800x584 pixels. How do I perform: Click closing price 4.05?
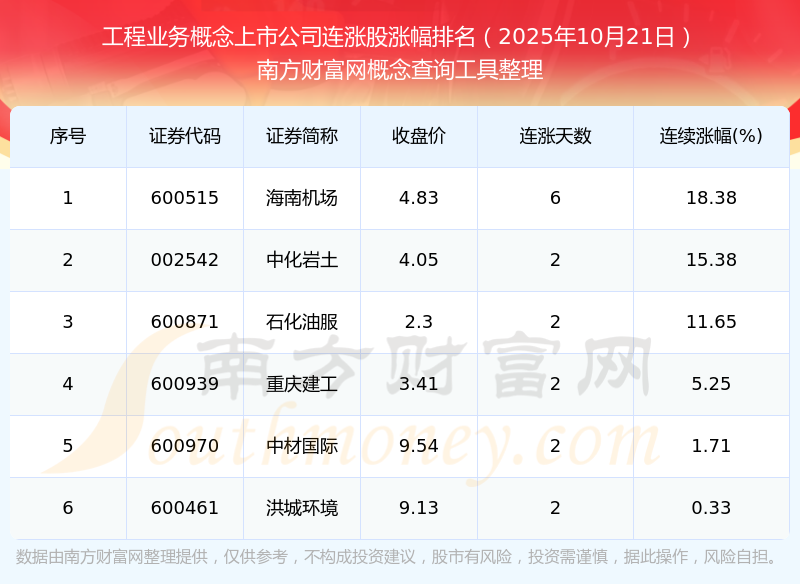pyautogui.click(x=419, y=260)
